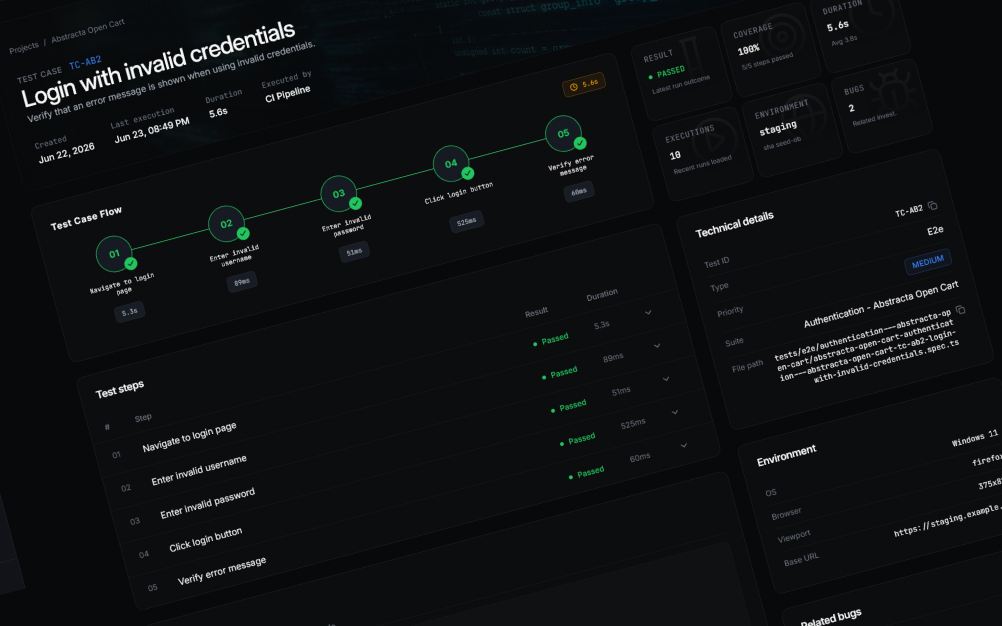Screen dimensions: 1002x626
Task: Copy the file path in Technical details
Action: tap(960, 310)
